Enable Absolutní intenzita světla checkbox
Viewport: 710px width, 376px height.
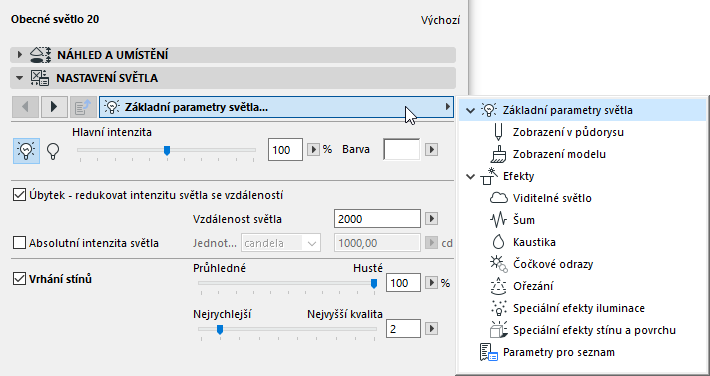click(x=19, y=243)
